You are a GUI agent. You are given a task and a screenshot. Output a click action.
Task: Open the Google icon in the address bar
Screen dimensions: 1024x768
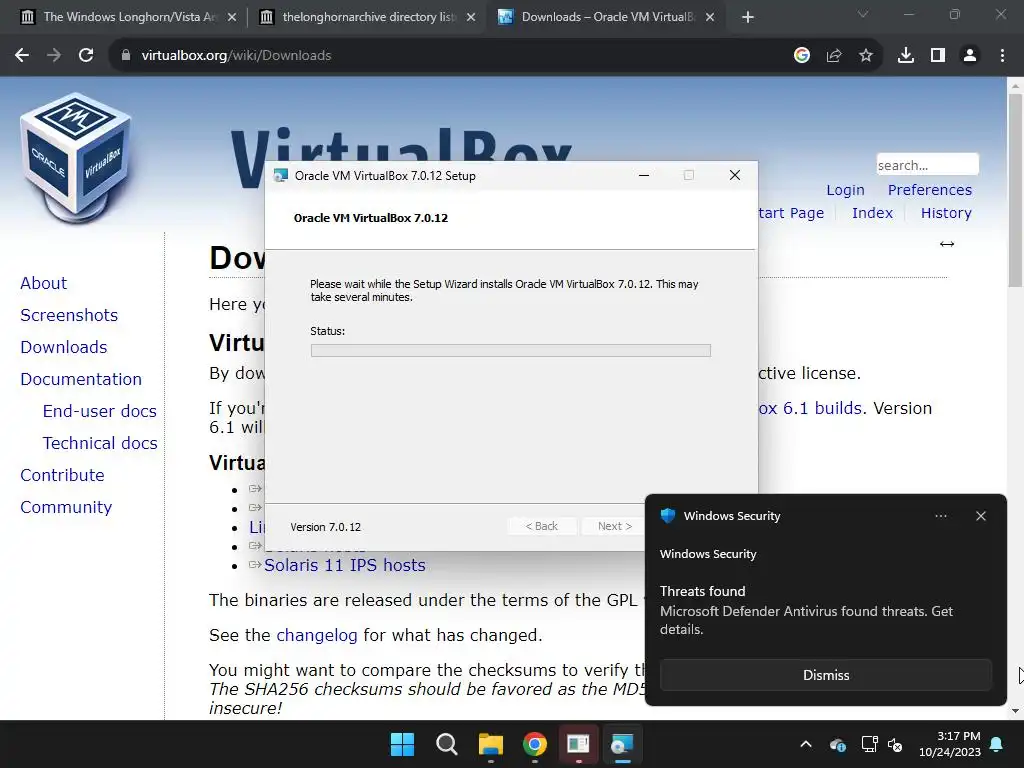[x=802, y=56]
